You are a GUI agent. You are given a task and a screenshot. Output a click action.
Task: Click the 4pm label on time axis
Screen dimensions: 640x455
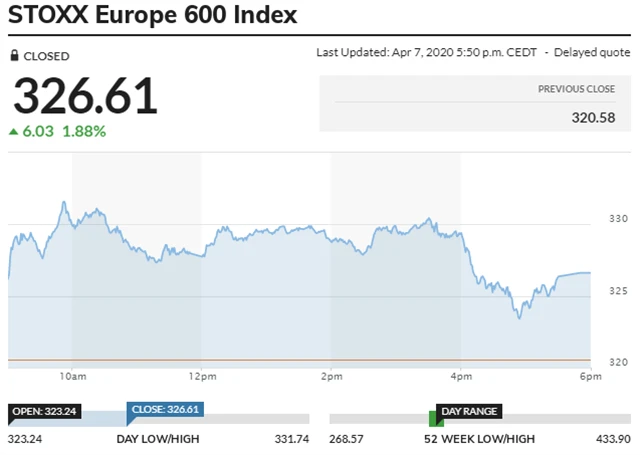click(461, 377)
